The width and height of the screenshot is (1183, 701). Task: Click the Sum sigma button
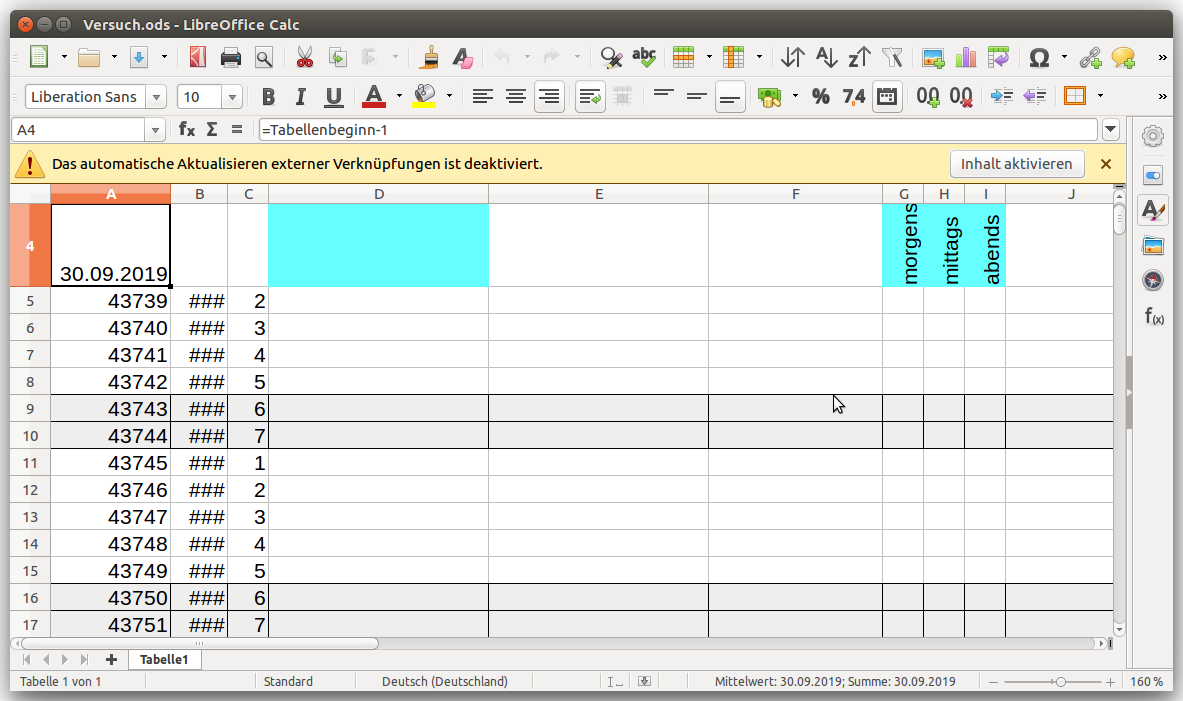[x=212, y=130]
